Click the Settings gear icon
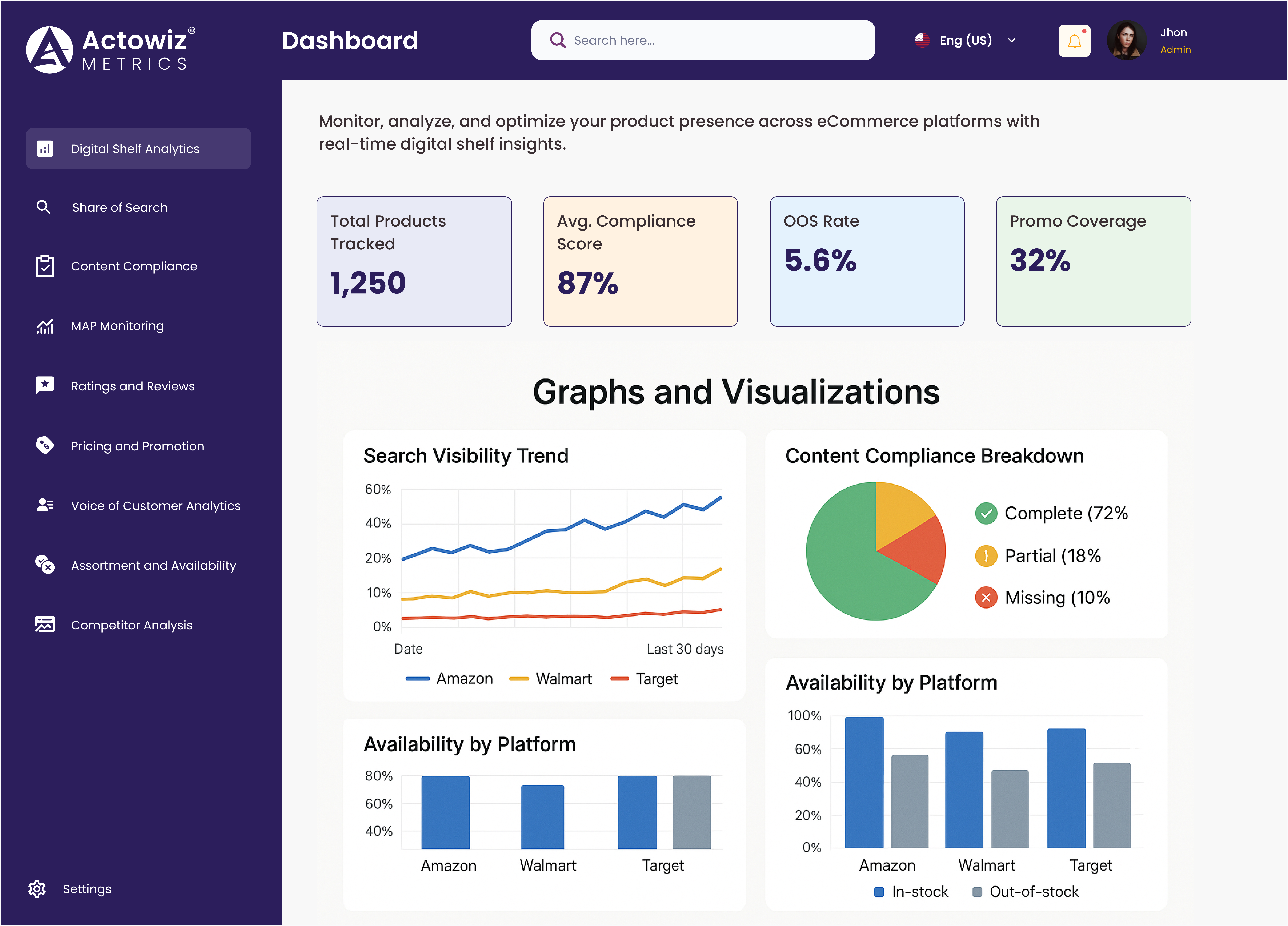 point(37,889)
